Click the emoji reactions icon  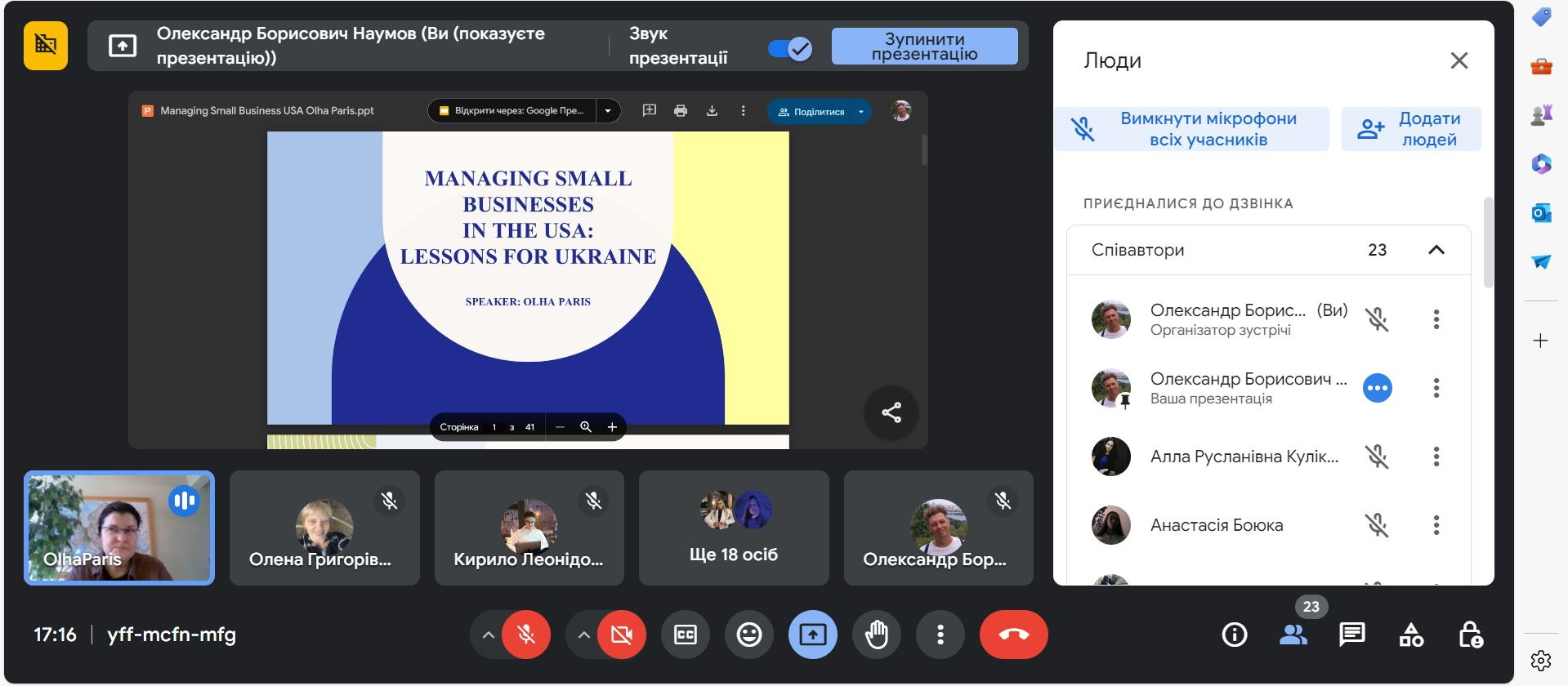tap(748, 635)
